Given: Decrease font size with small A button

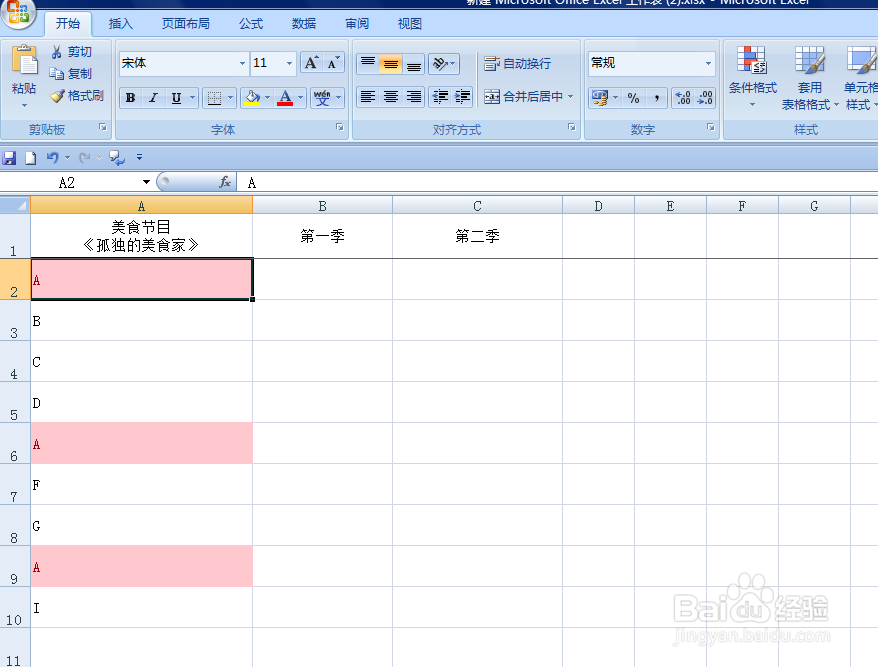Looking at the screenshot, I should coord(333,63).
